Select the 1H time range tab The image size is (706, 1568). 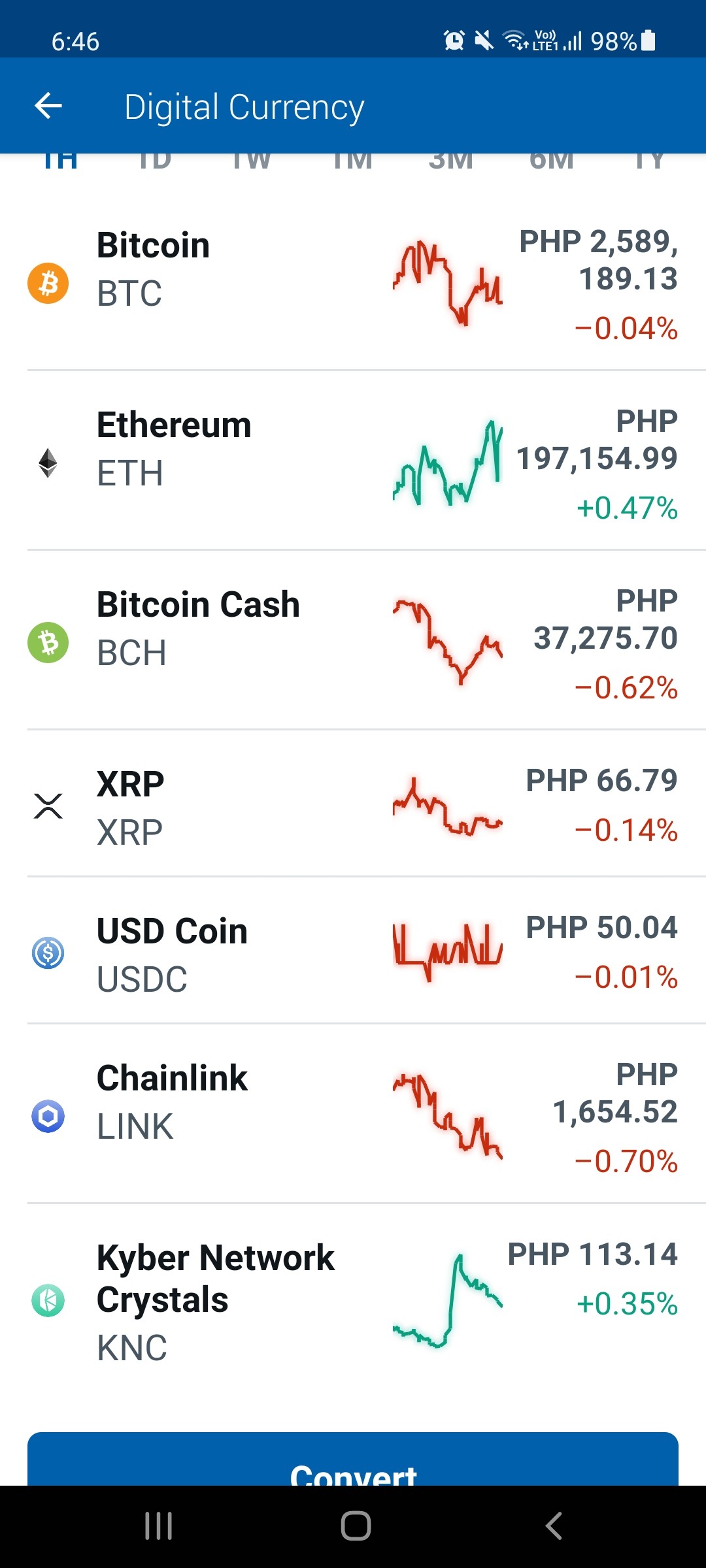point(60,161)
